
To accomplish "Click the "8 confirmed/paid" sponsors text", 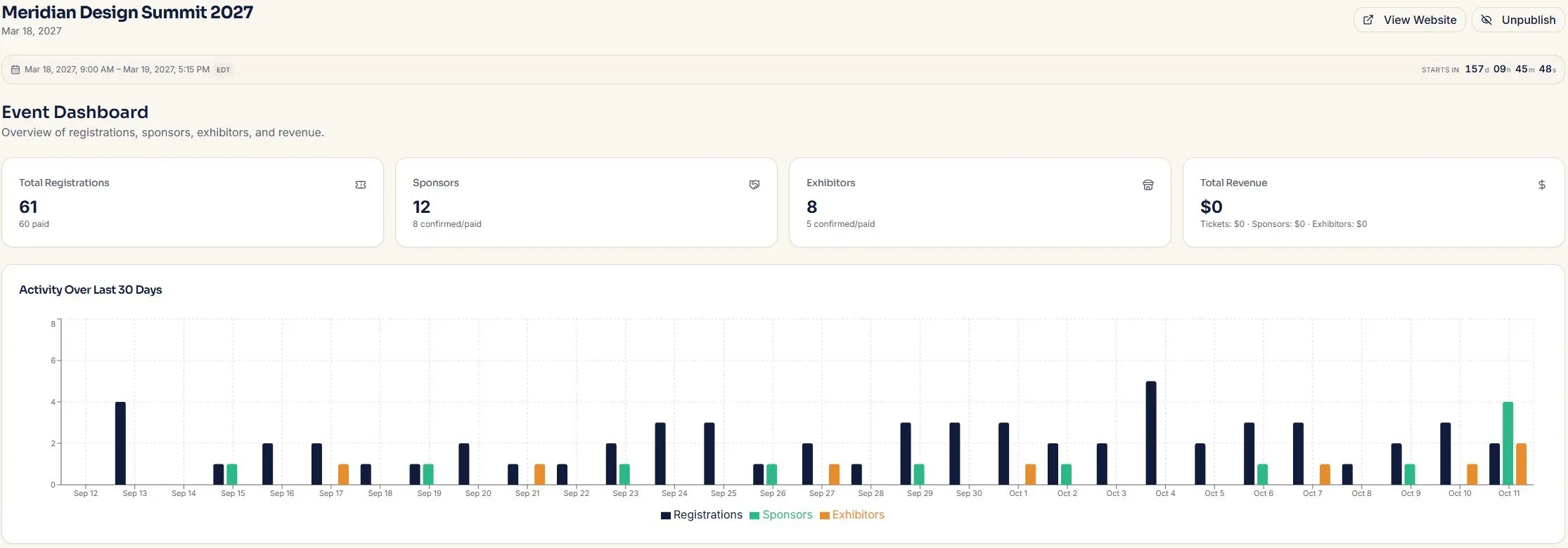I will 447,224.
